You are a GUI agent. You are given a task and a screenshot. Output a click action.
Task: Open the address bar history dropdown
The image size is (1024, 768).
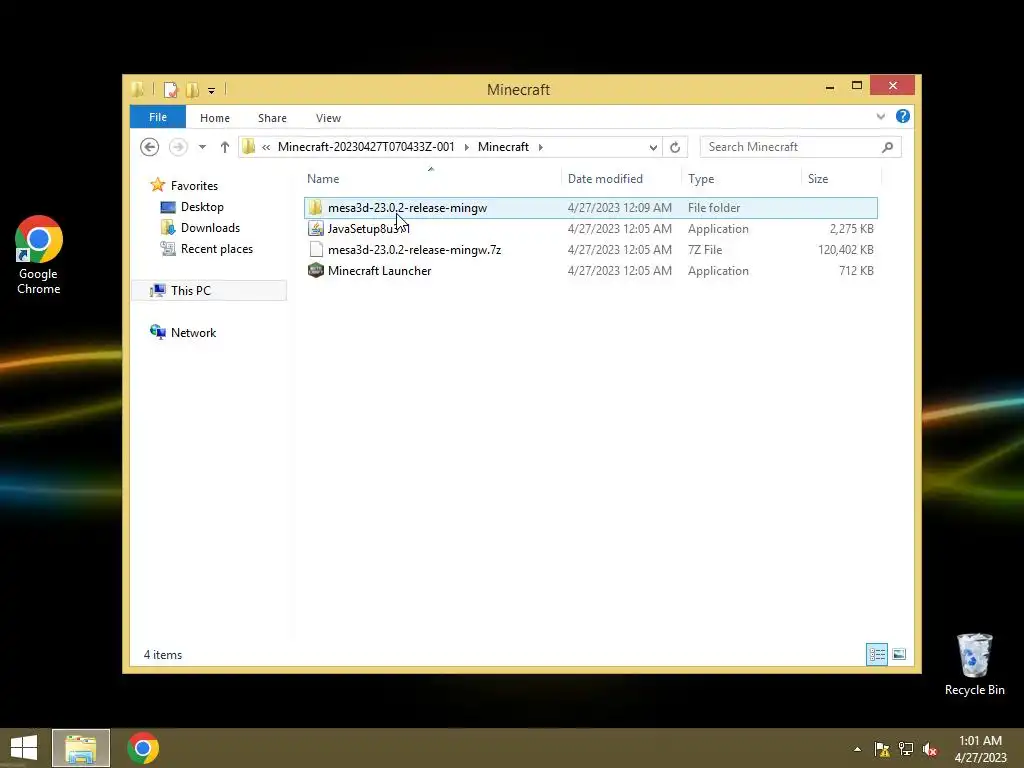click(653, 147)
